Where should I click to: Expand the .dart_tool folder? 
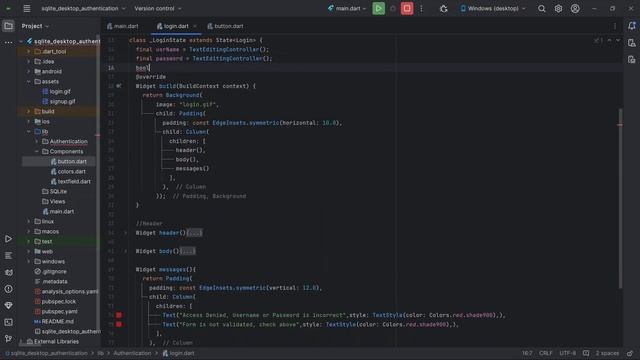pos(29,51)
